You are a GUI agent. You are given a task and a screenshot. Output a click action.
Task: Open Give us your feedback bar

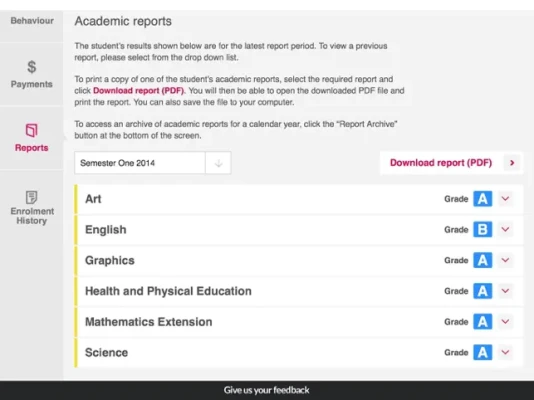pos(267,390)
